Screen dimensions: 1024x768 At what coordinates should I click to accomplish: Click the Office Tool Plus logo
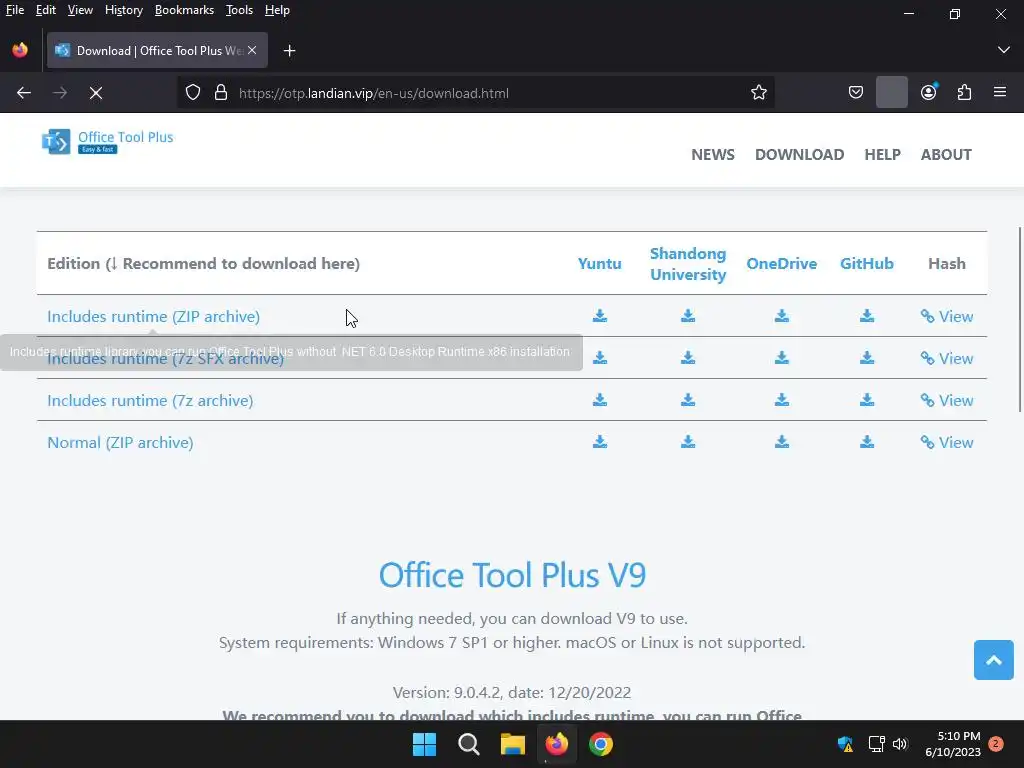[108, 141]
